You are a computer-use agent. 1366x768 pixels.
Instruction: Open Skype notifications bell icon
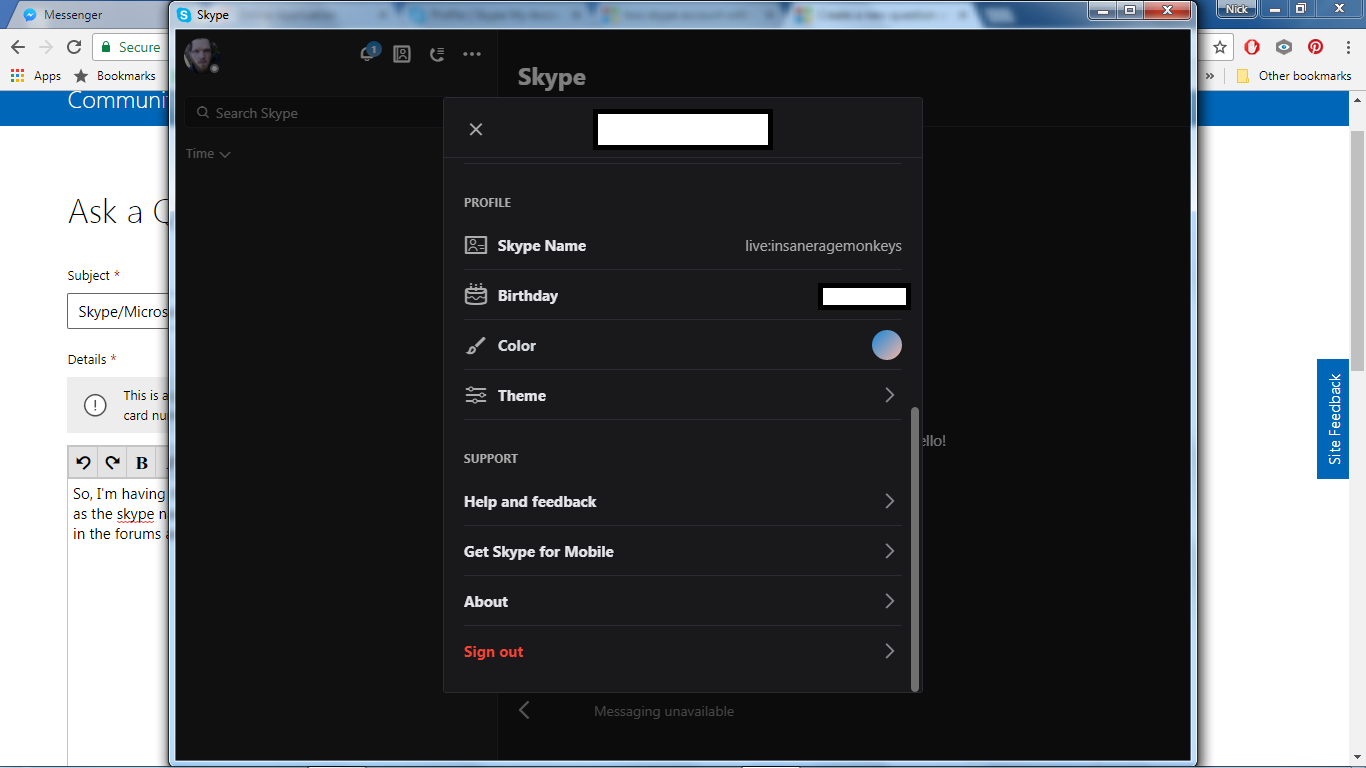[370, 53]
